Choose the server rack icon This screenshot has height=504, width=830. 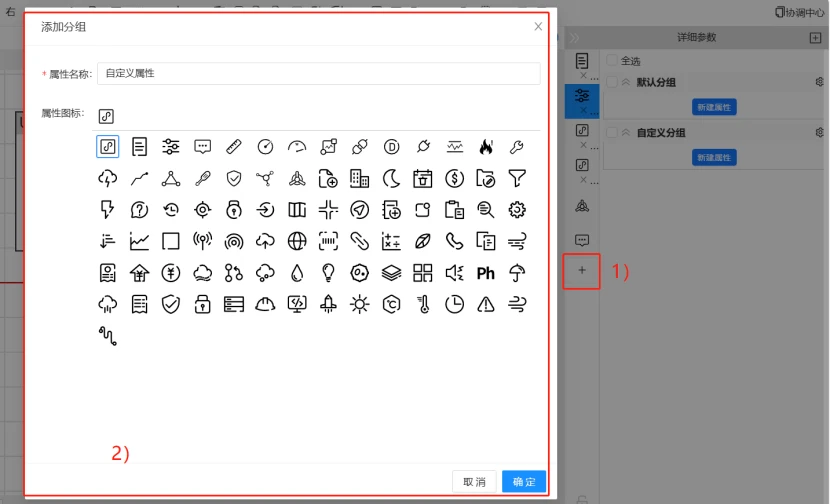point(233,304)
